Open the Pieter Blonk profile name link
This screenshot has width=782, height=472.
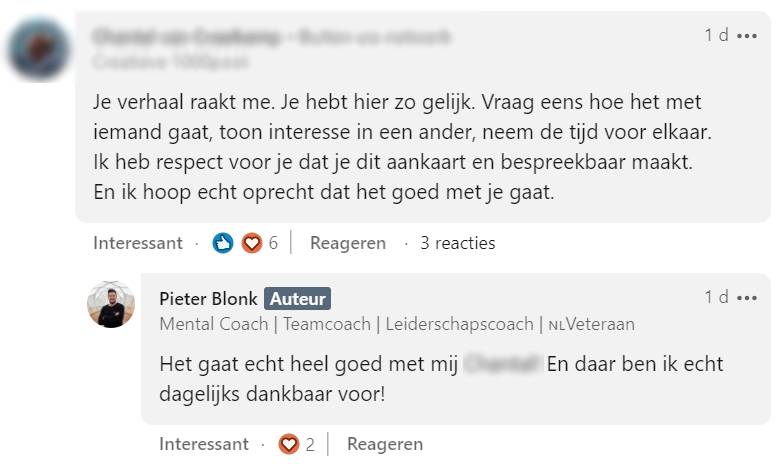click(208, 298)
